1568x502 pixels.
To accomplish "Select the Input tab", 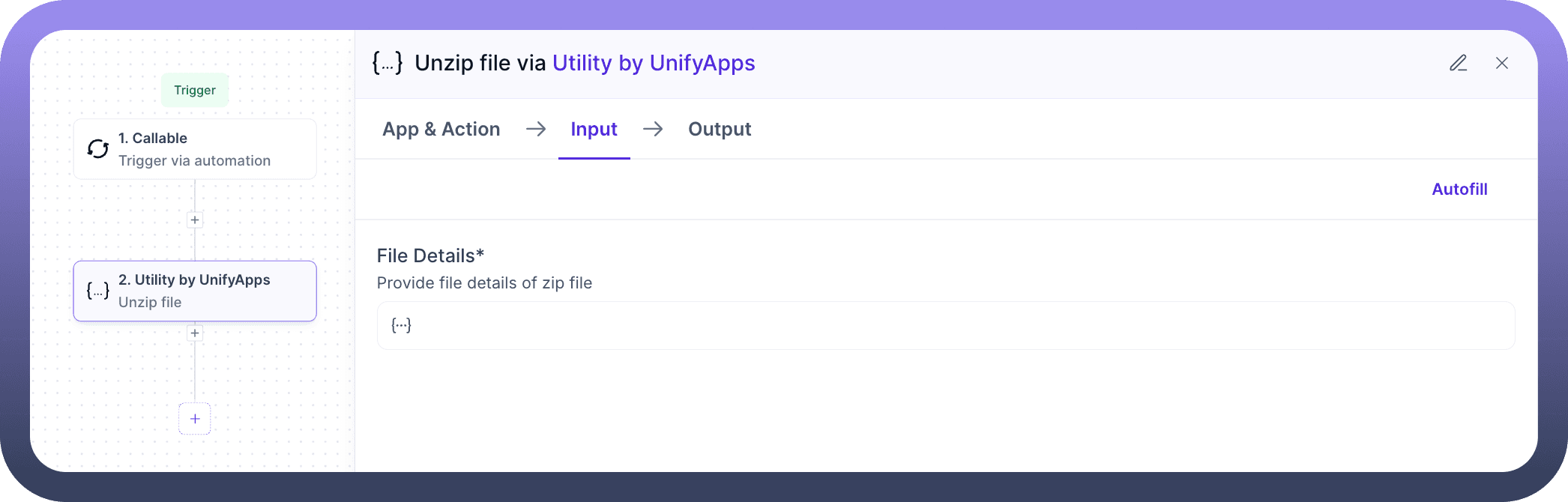I will tap(594, 130).
